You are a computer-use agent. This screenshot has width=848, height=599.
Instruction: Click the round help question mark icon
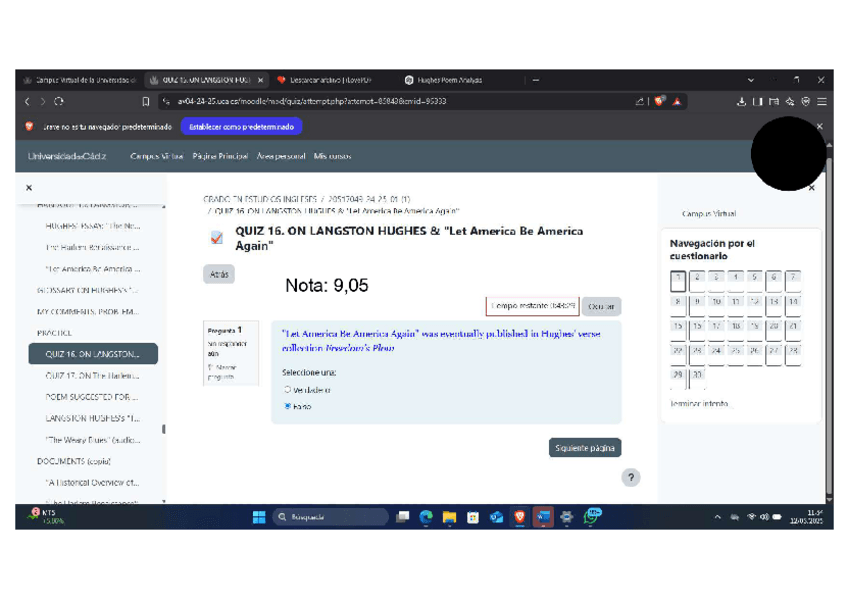(630, 478)
